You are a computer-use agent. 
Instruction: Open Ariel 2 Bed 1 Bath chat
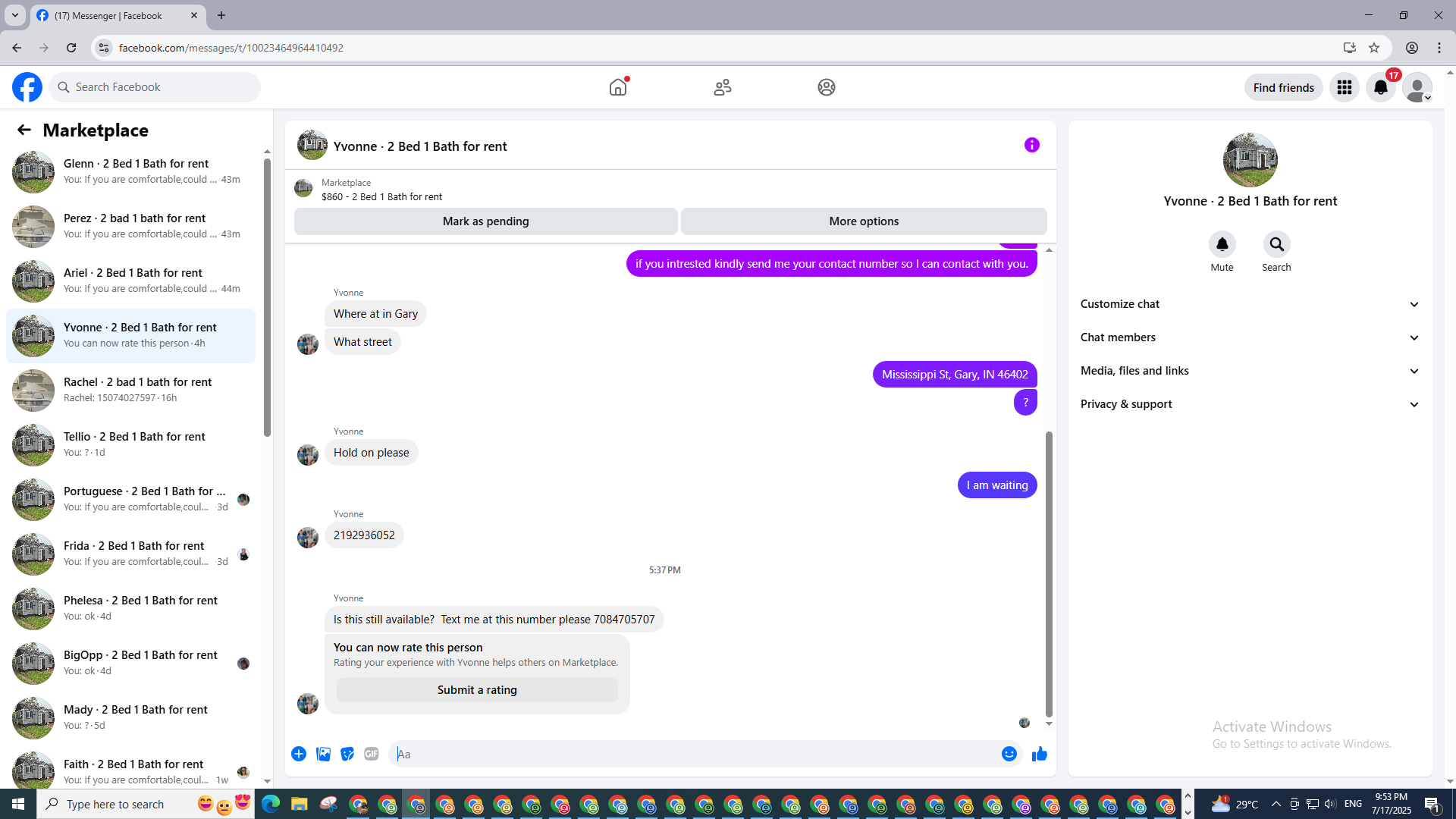pyautogui.click(x=130, y=281)
